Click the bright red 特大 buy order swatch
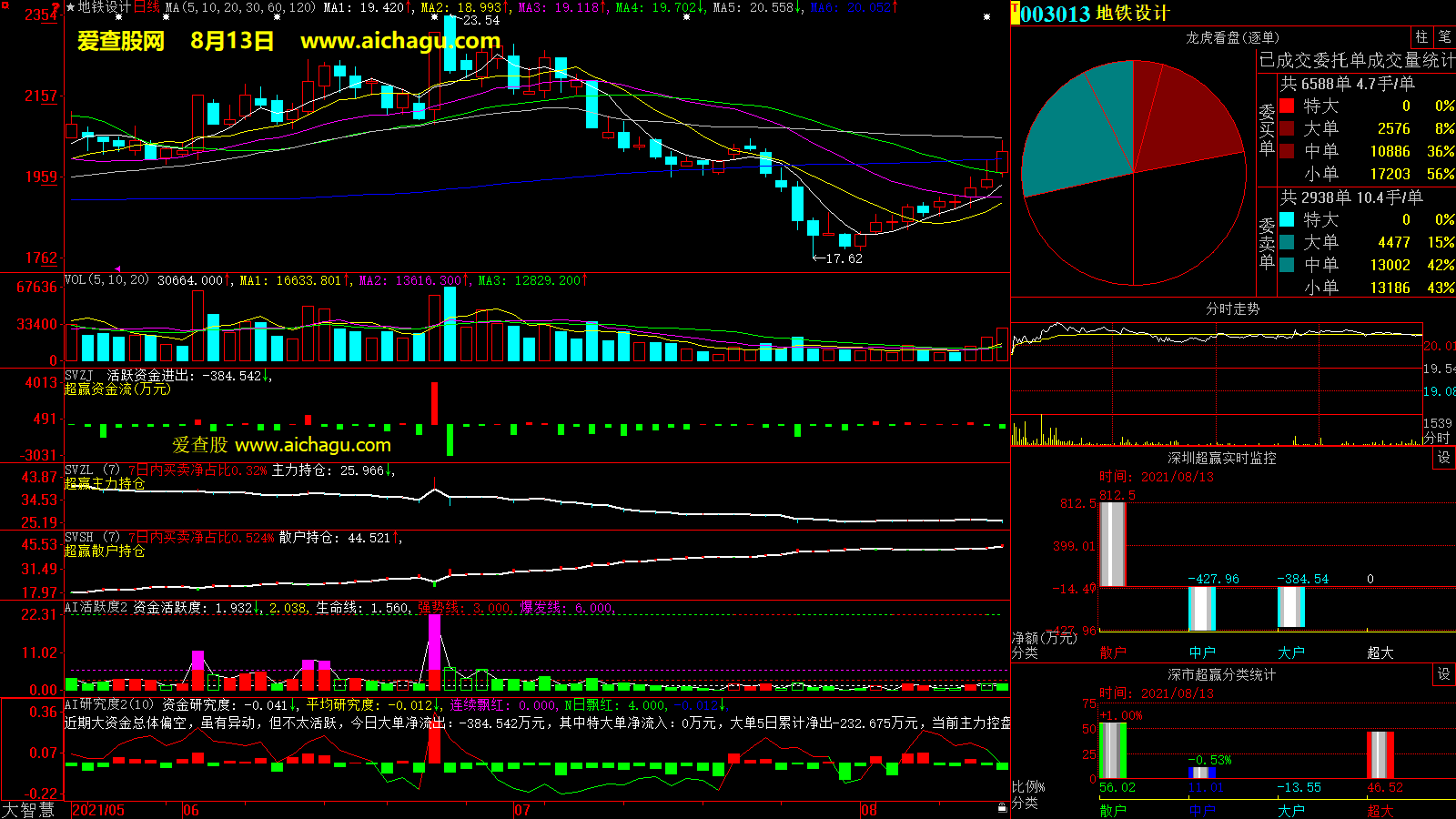 coord(1287,106)
